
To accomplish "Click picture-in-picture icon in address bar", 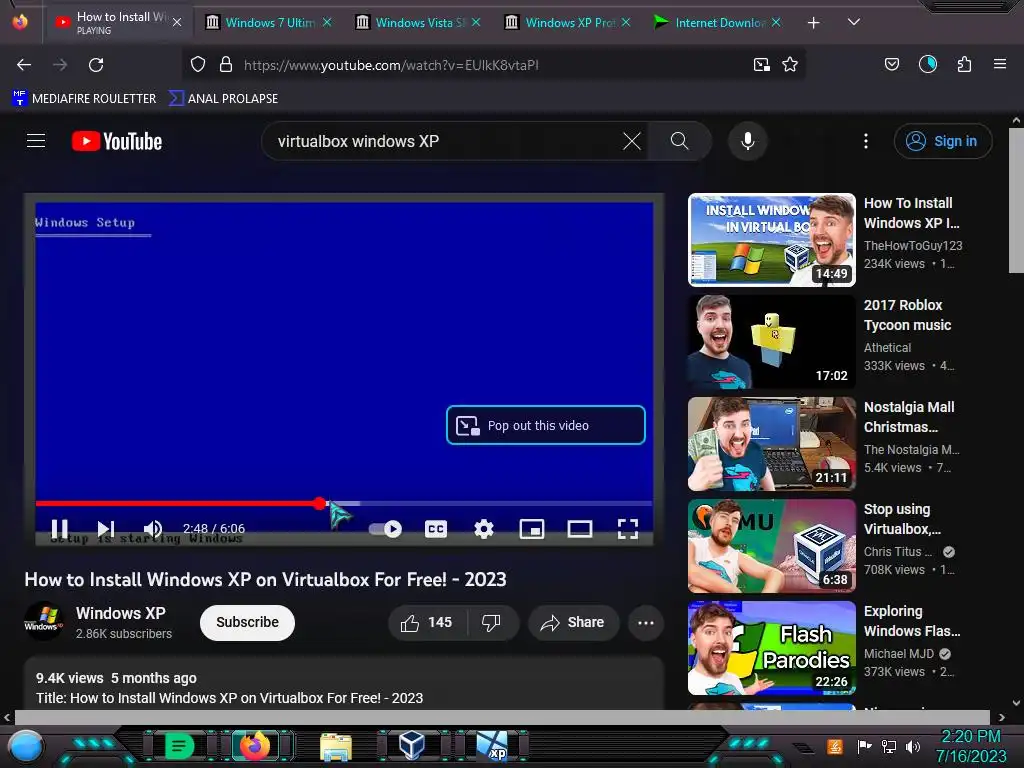I will pos(761,65).
